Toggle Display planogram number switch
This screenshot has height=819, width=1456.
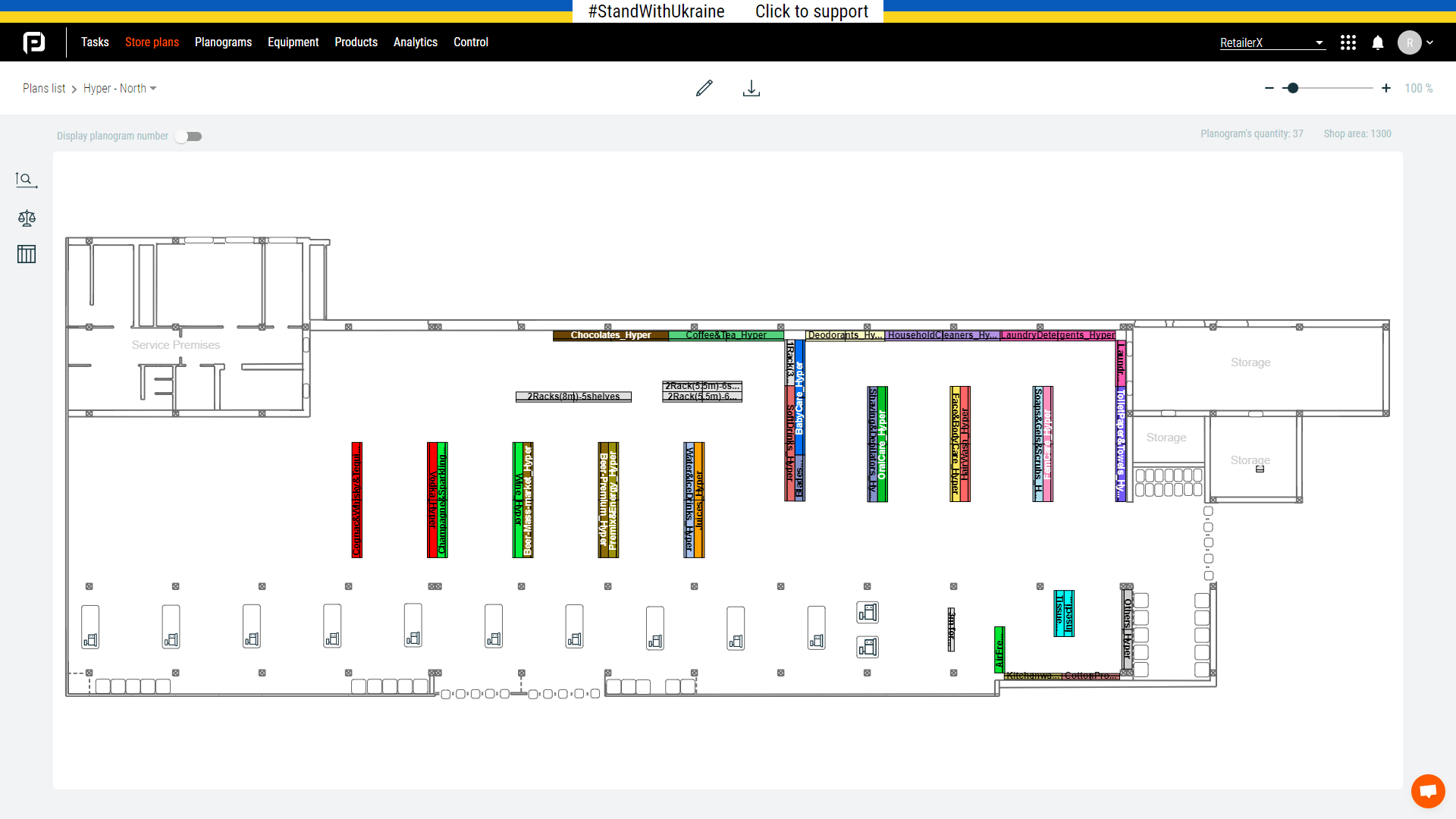pos(189,136)
